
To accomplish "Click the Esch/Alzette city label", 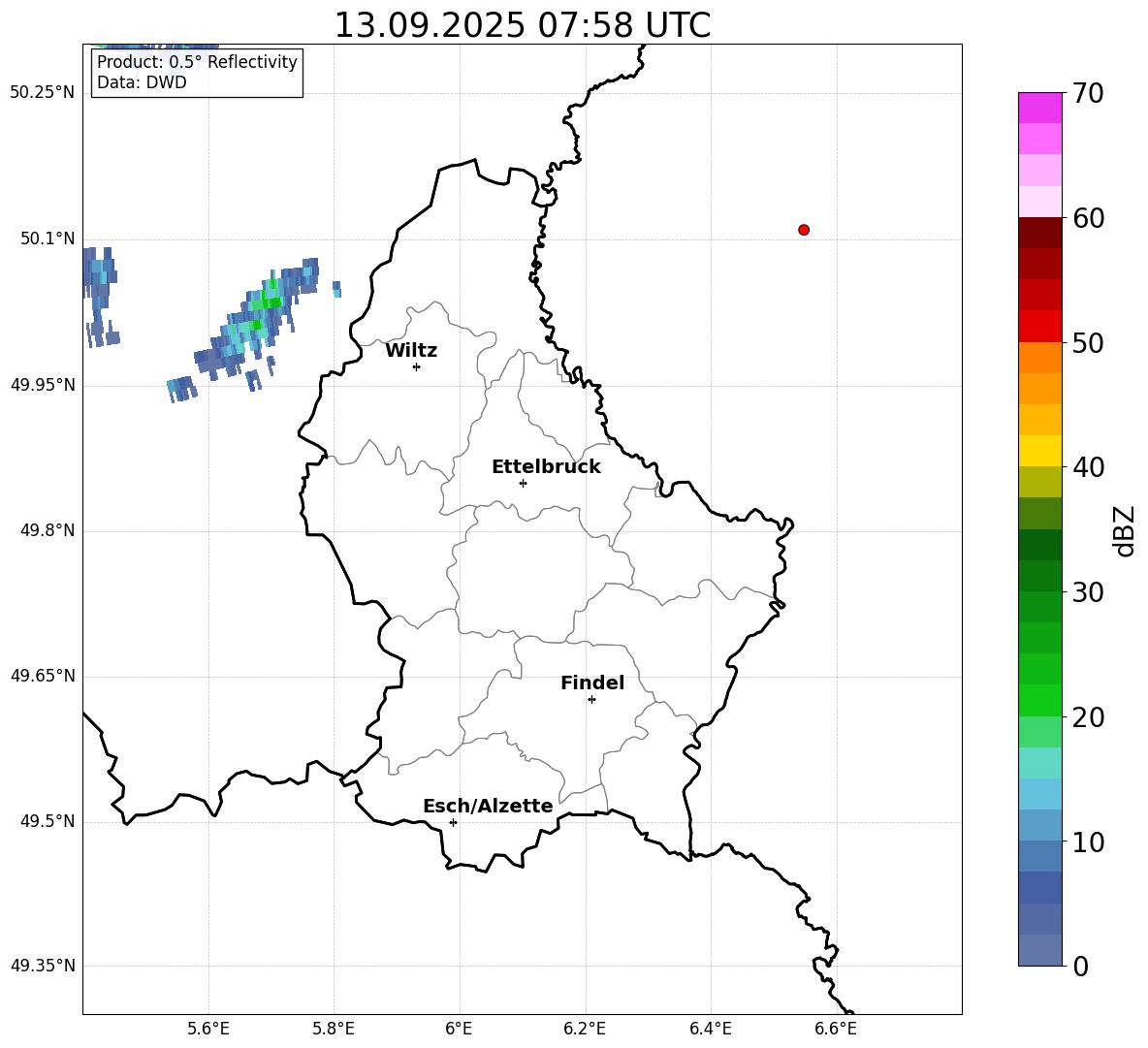I will [x=488, y=807].
